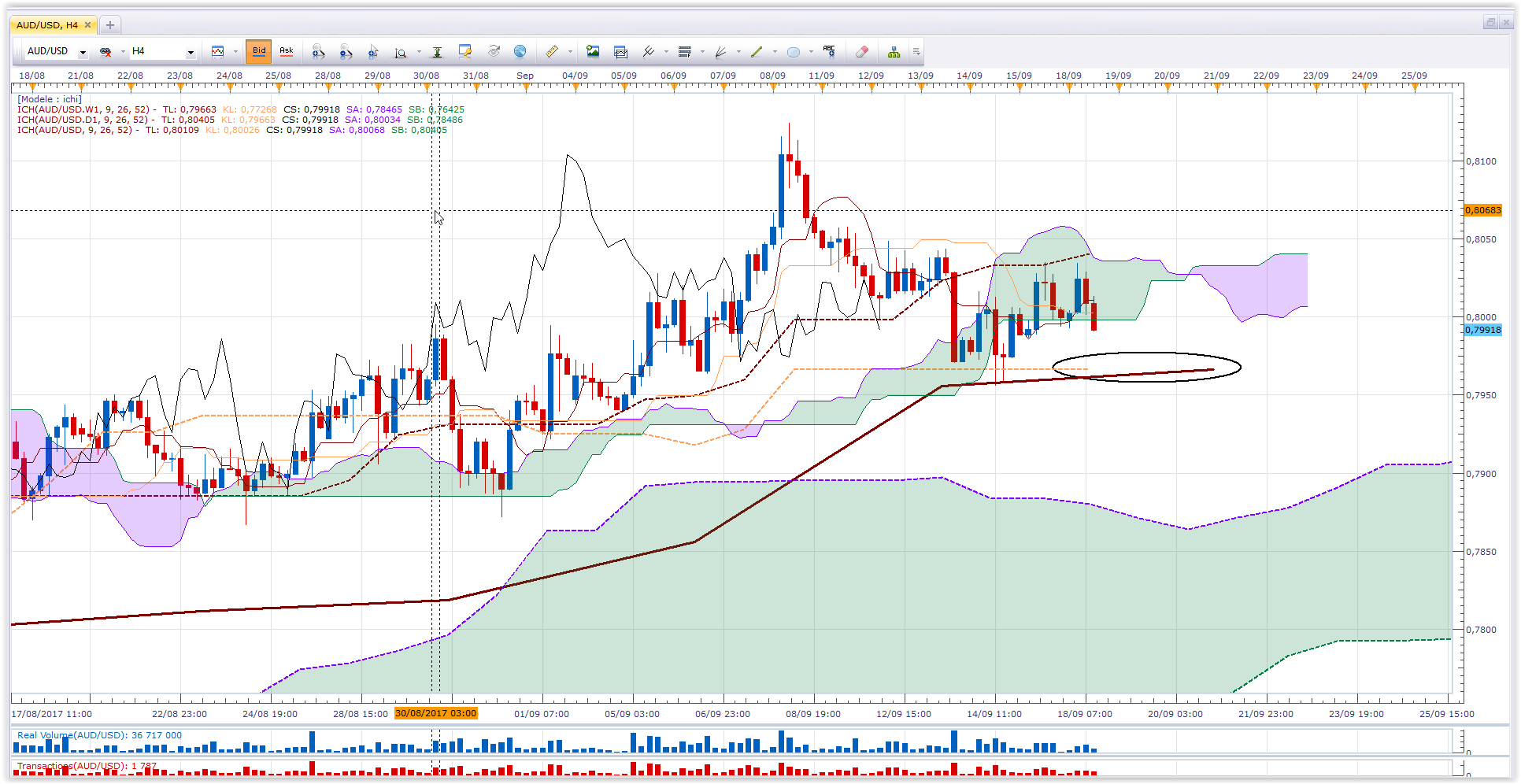The height and width of the screenshot is (784, 1521).
Task: Expand the chart type dropdown arrow
Action: (235, 52)
